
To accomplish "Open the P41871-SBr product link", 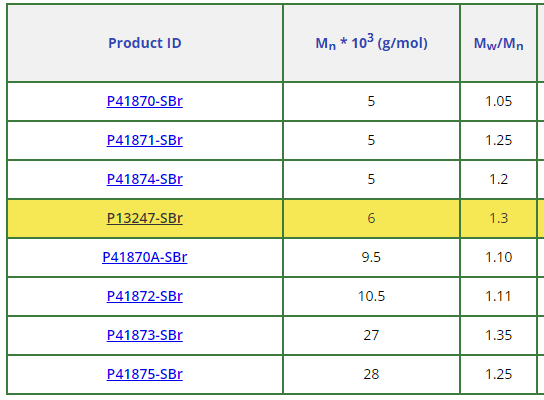I will click(145, 140).
